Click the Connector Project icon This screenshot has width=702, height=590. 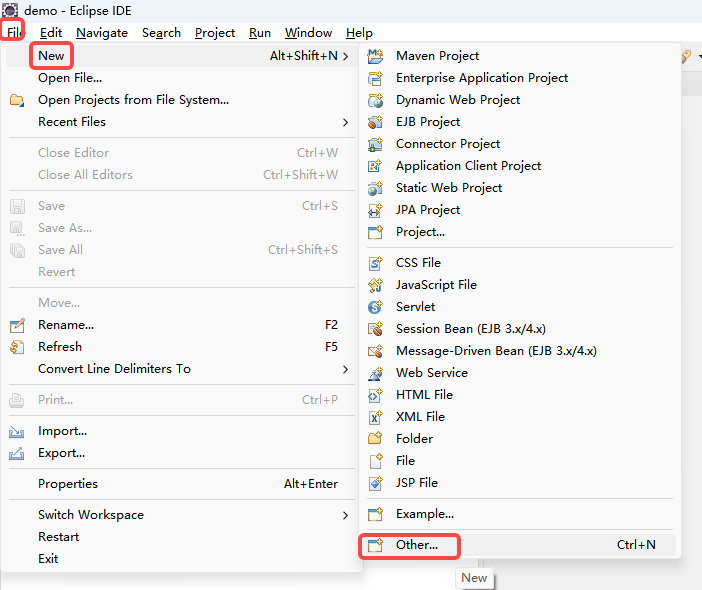[375, 144]
